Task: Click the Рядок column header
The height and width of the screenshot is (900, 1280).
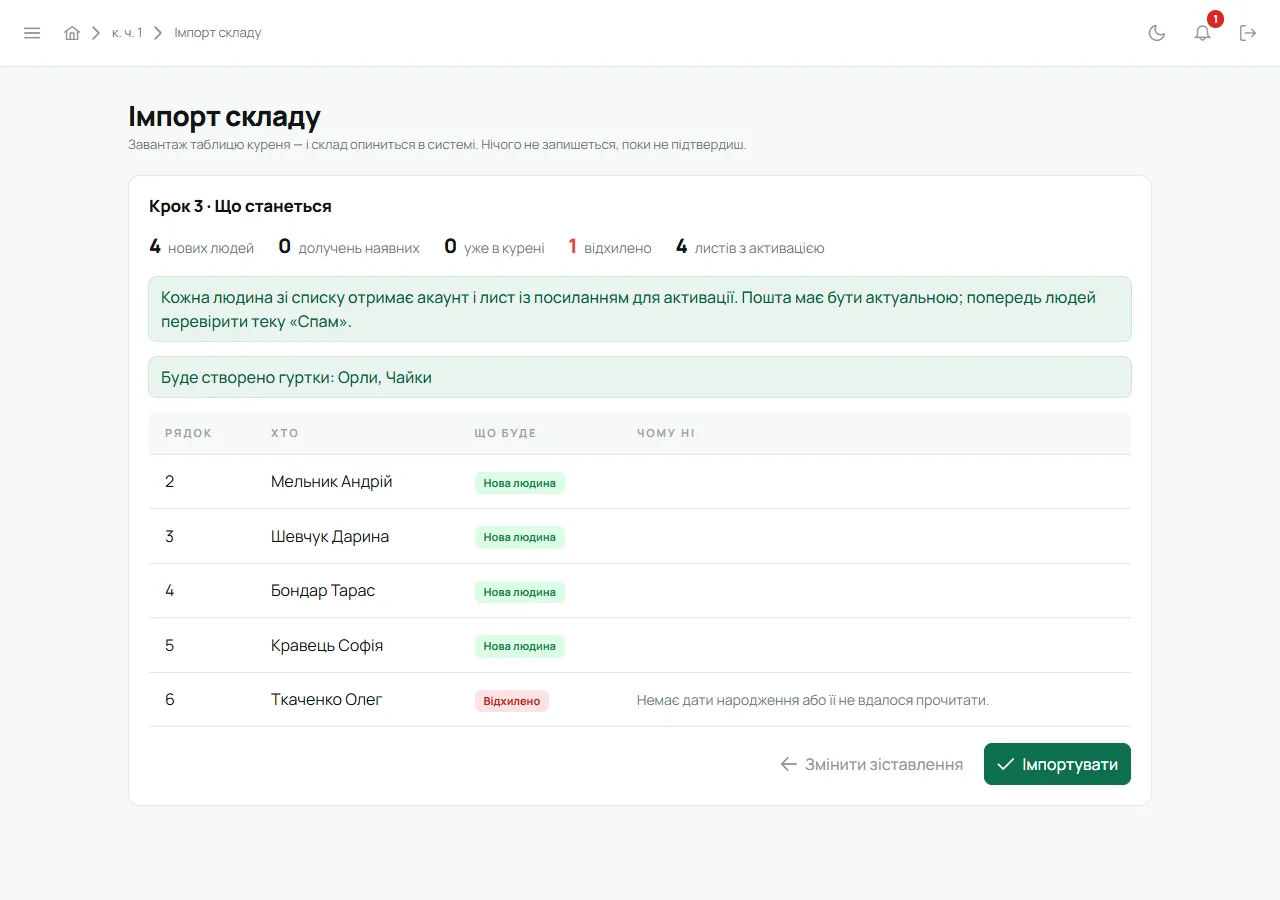Action: [188, 433]
